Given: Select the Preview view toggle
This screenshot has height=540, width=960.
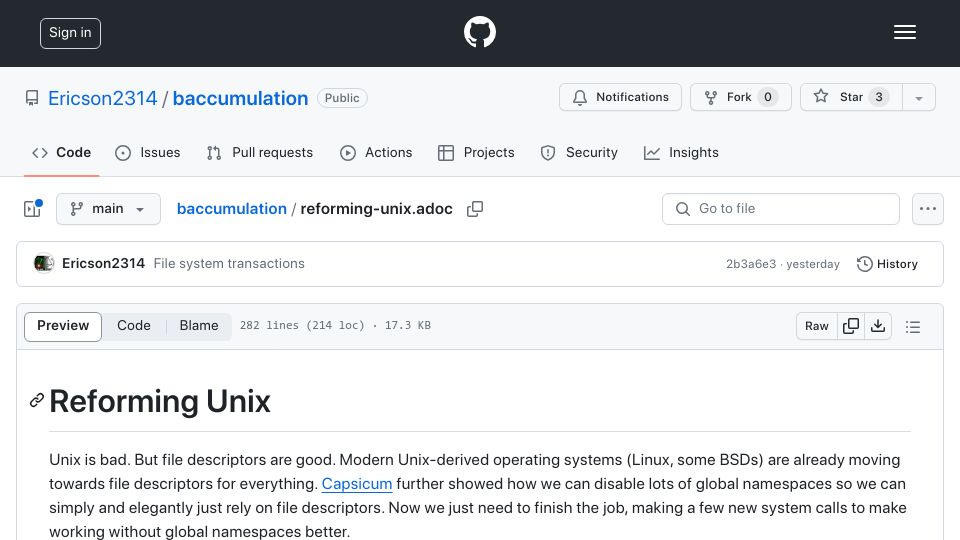Looking at the screenshot, I should click(63, 326).
